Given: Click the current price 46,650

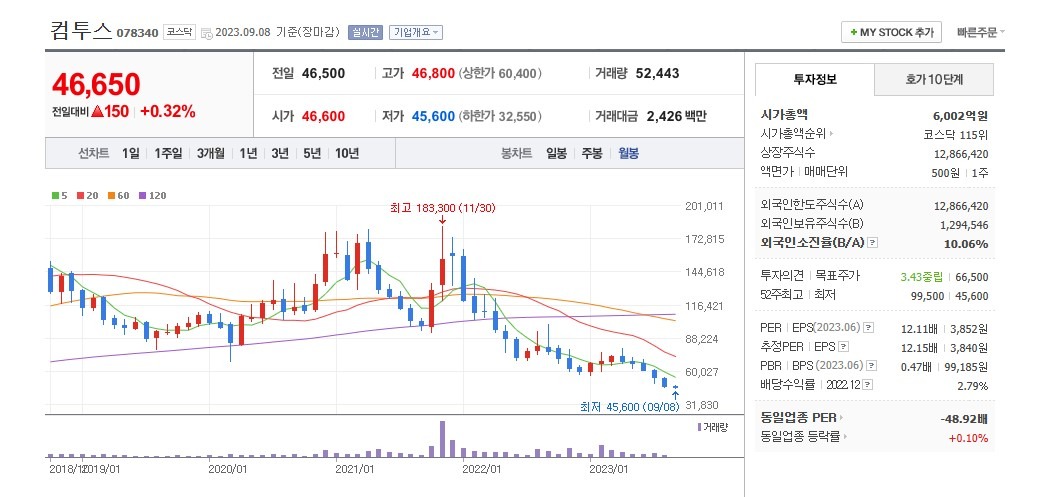Looking at the screenshot, I should [96, 84].
